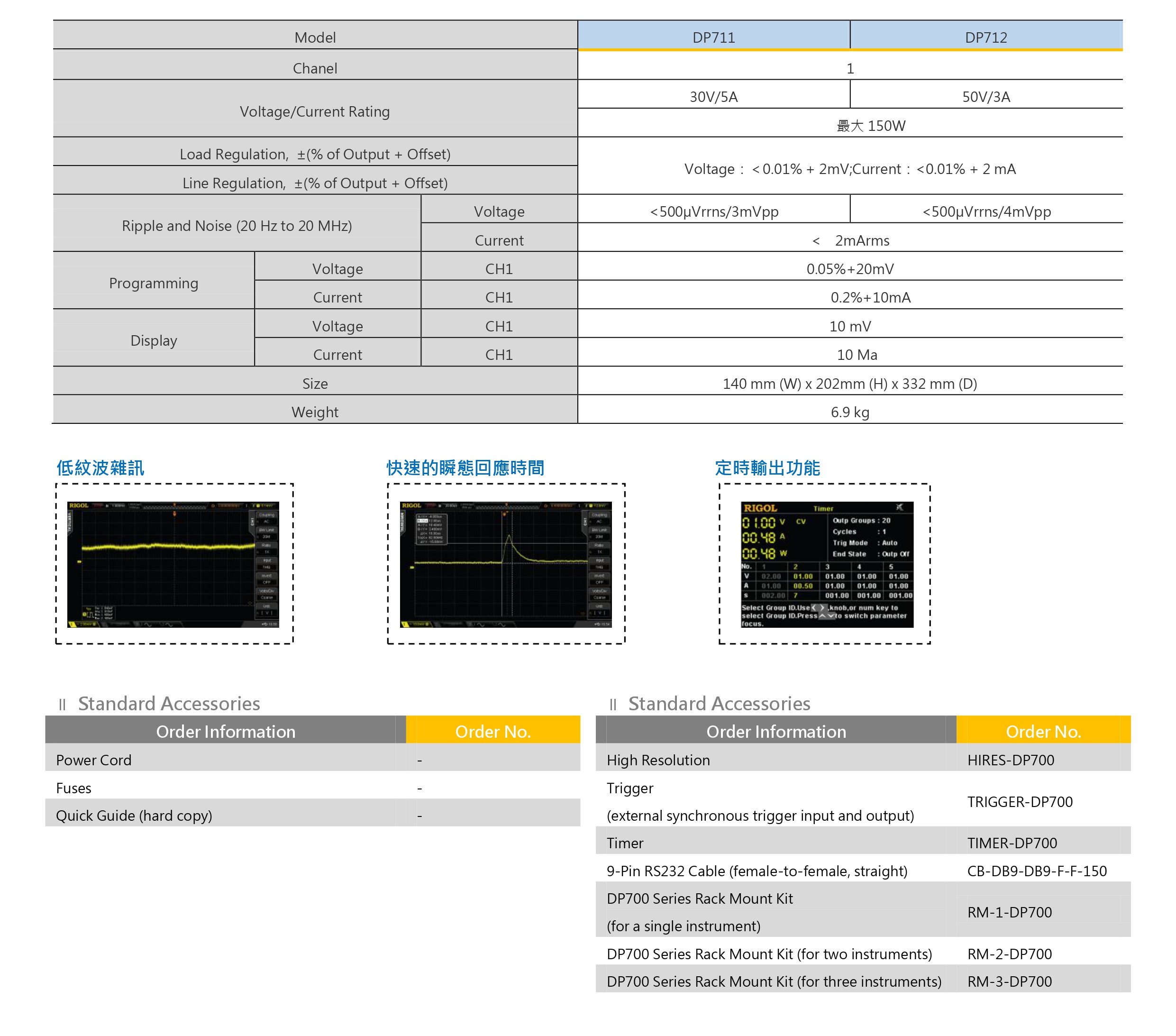Click the 定時輸出功能 heading

click(767, 468)
